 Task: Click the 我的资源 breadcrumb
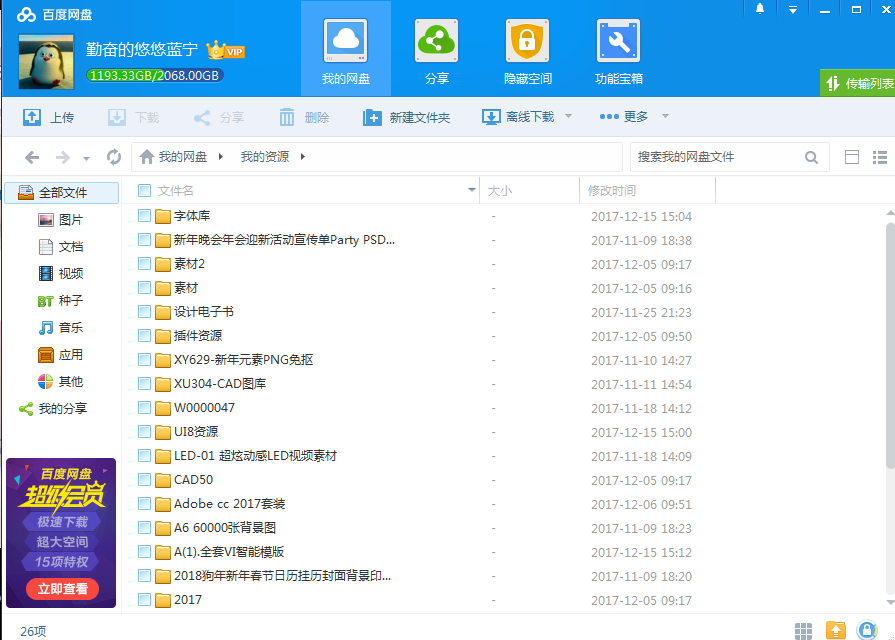click(x=265, y=156)
